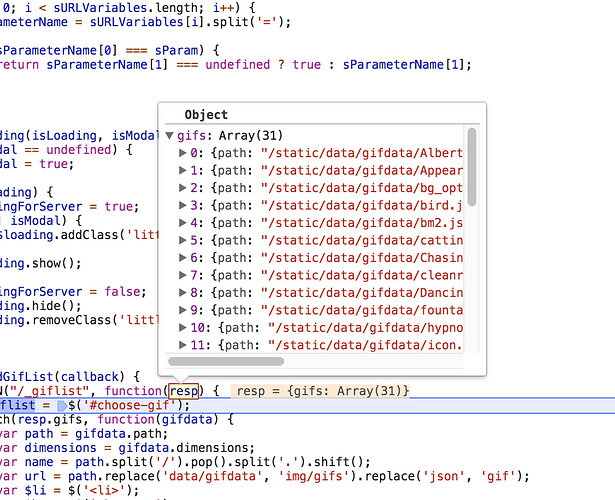Screen dimensions: 615x500
Task: Expand array item 2 bg_opt path
Action: 182,188
